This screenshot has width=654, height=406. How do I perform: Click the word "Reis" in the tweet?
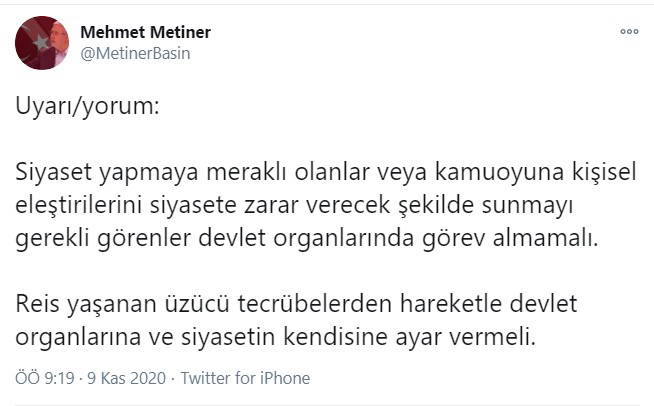coord(35,303)
